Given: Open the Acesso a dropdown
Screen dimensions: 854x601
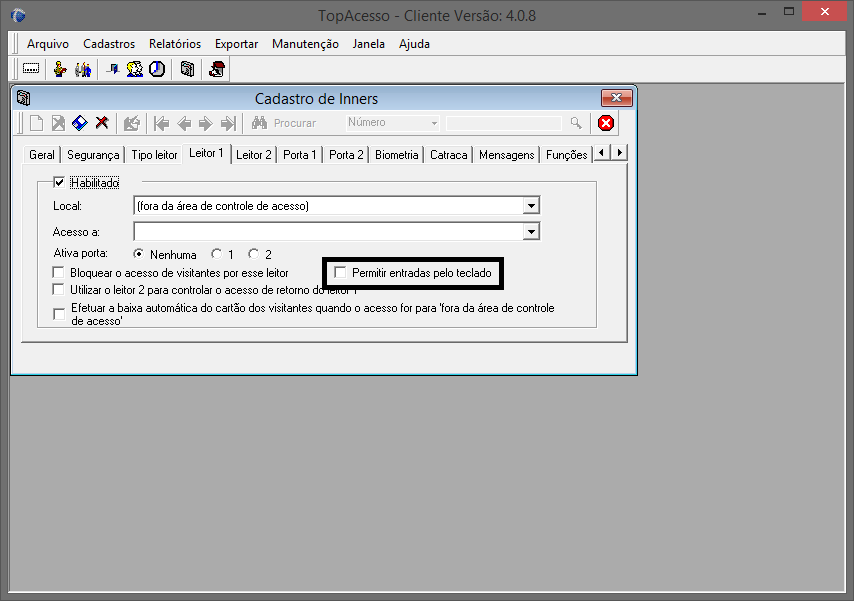Looking at the screenshot, I should [x=532, y=231].
